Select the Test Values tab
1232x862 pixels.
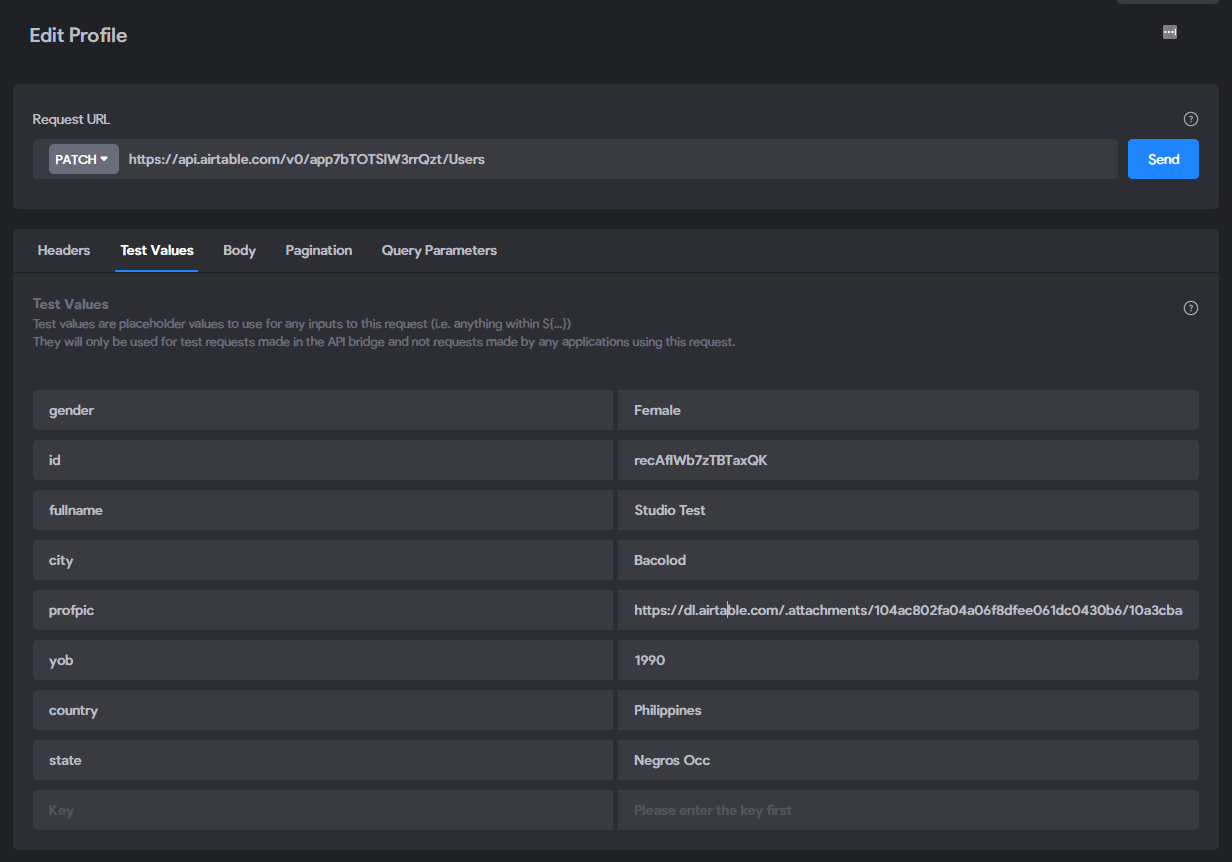157,250
